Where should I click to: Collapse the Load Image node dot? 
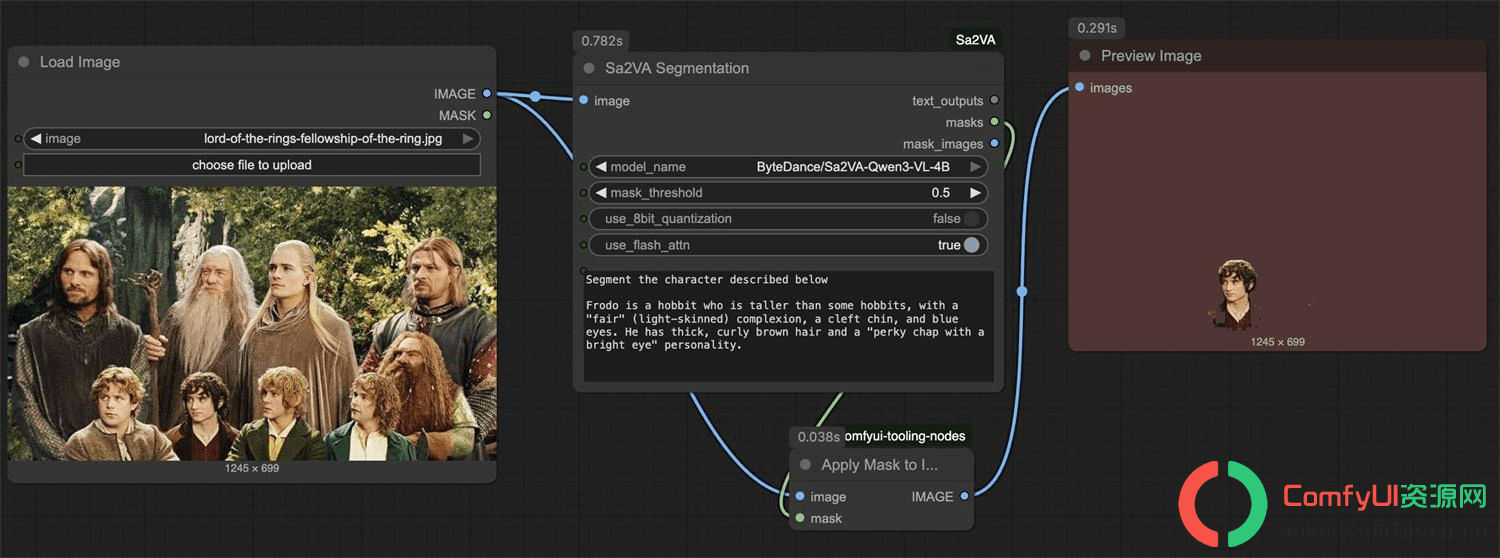(24, 62)
